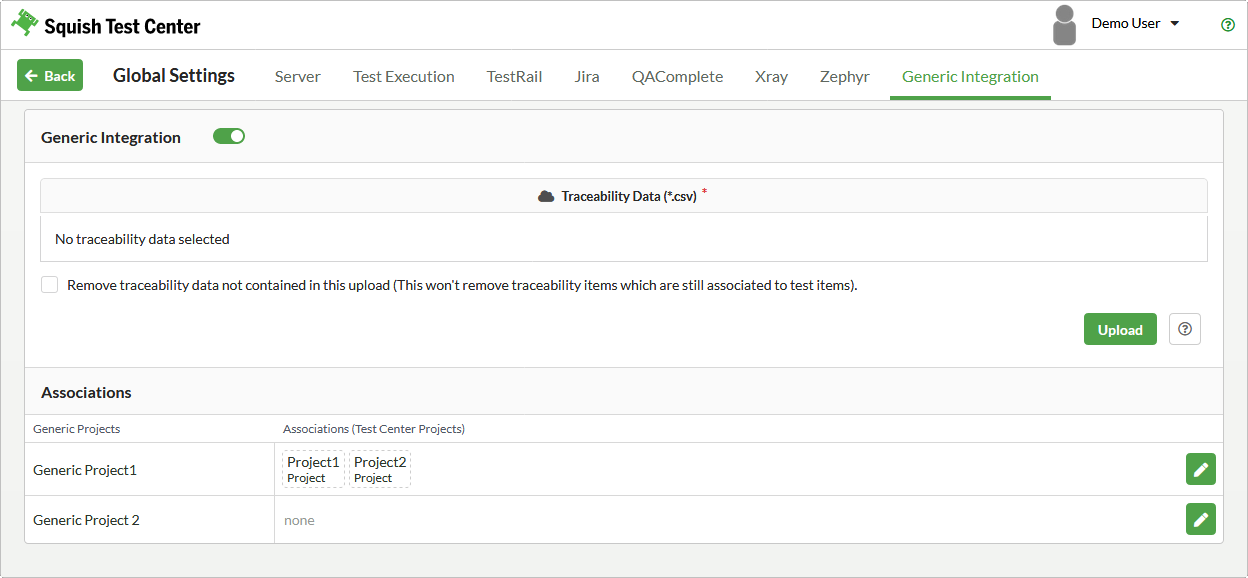Click the Squish Test Center logo icon
1248x578 pixels.
[x=25, y=24]
